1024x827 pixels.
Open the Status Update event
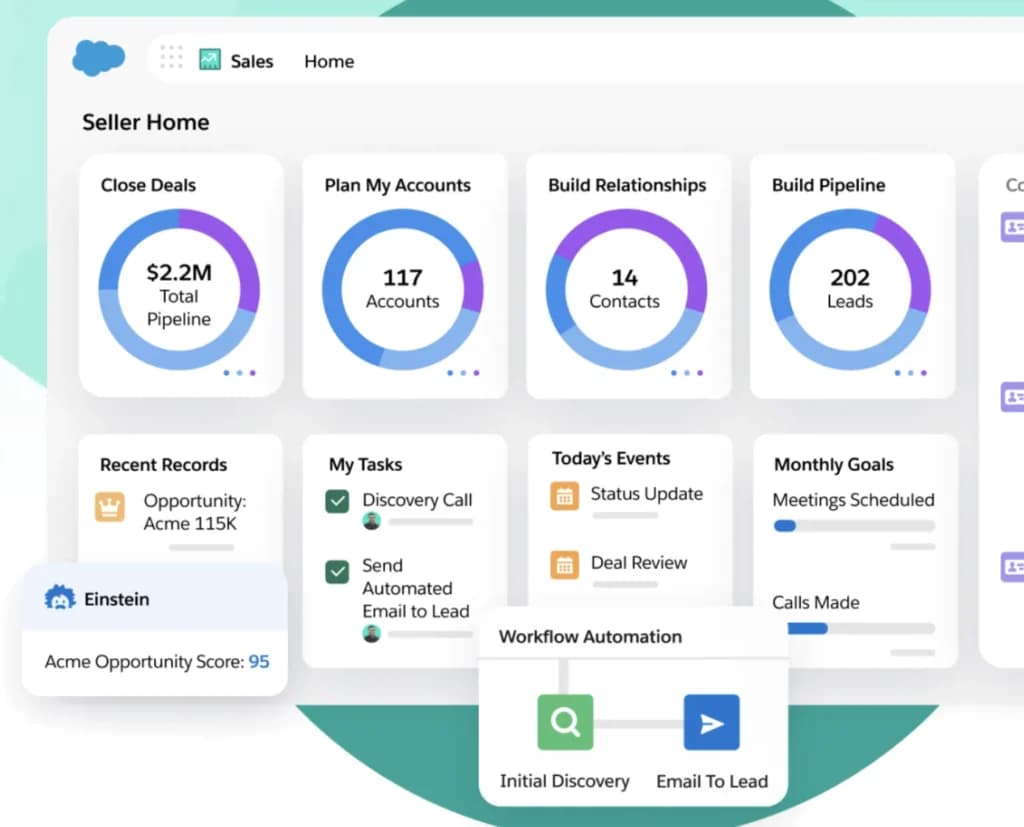click(x=647, y=494)
